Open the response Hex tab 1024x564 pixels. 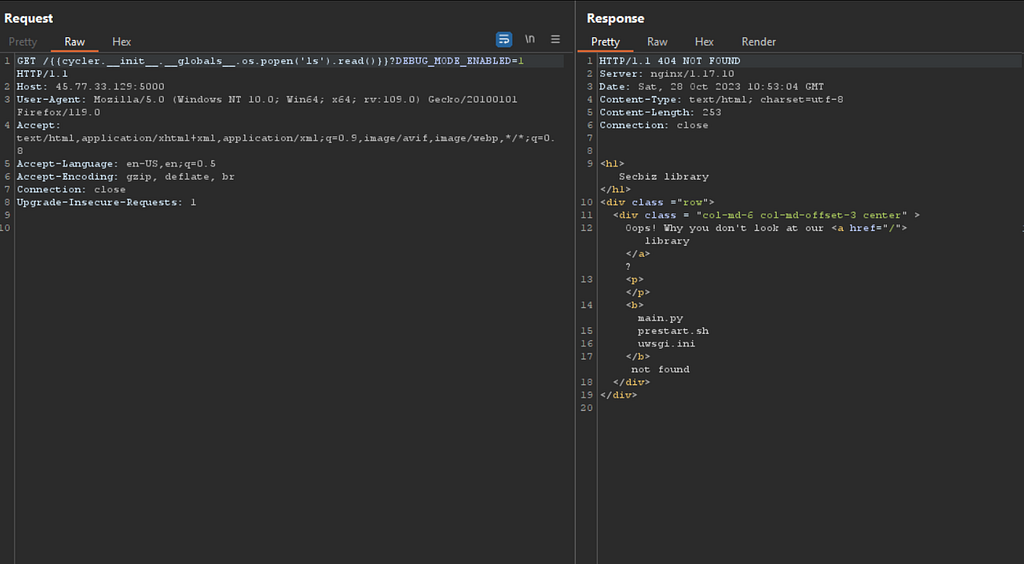coord(704,42)
